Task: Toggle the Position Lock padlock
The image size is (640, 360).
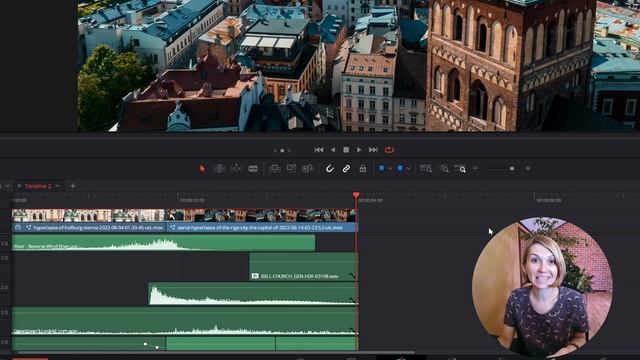Action: (363, 169)
